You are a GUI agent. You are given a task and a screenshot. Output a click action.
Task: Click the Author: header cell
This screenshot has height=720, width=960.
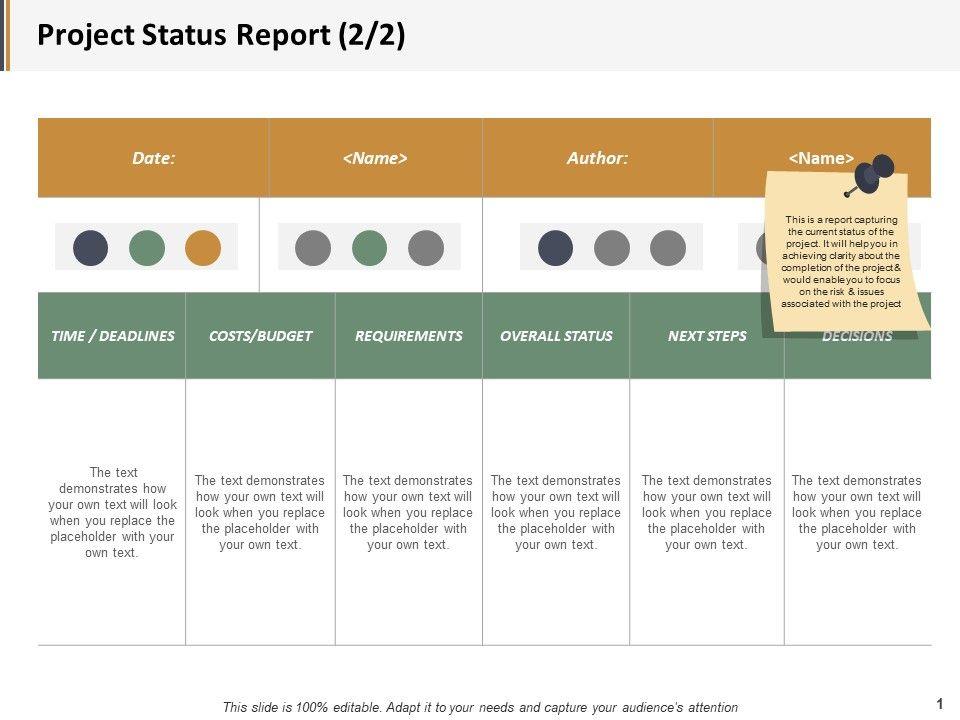click(x=597, y=158)
